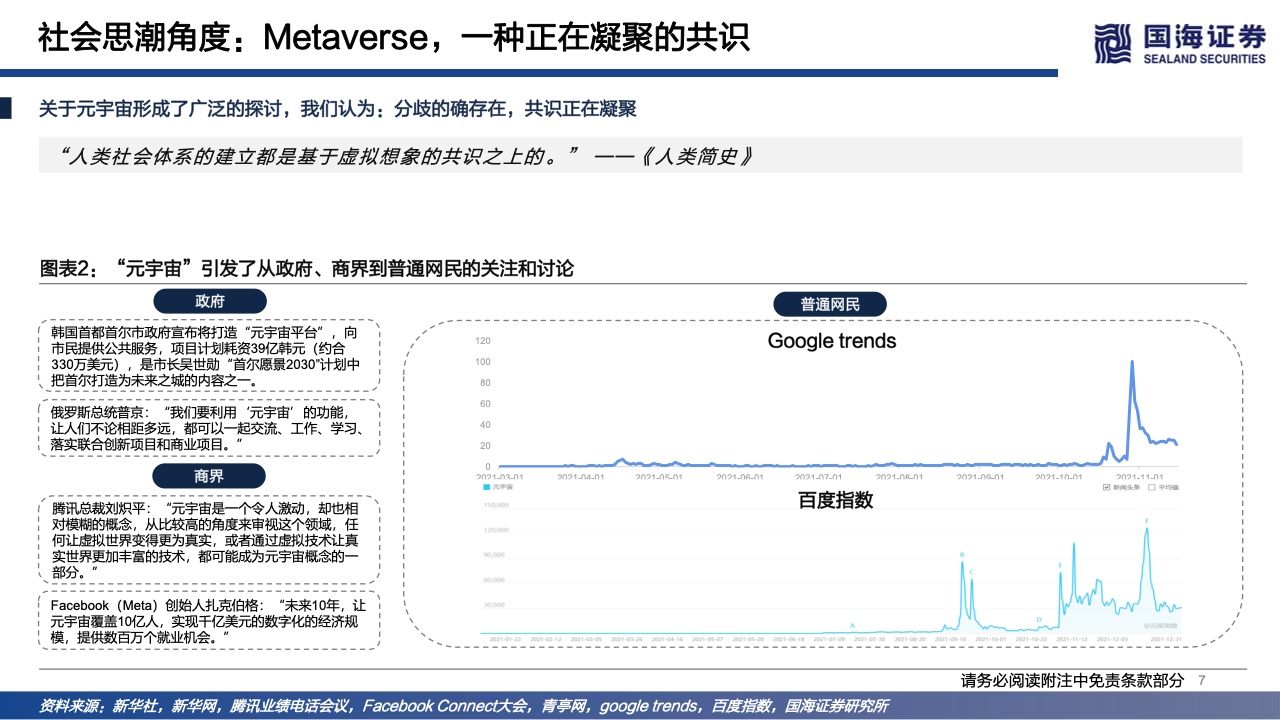Select the 国海证券 company name text
The image size is (1280, 720).
[1205, 37]
